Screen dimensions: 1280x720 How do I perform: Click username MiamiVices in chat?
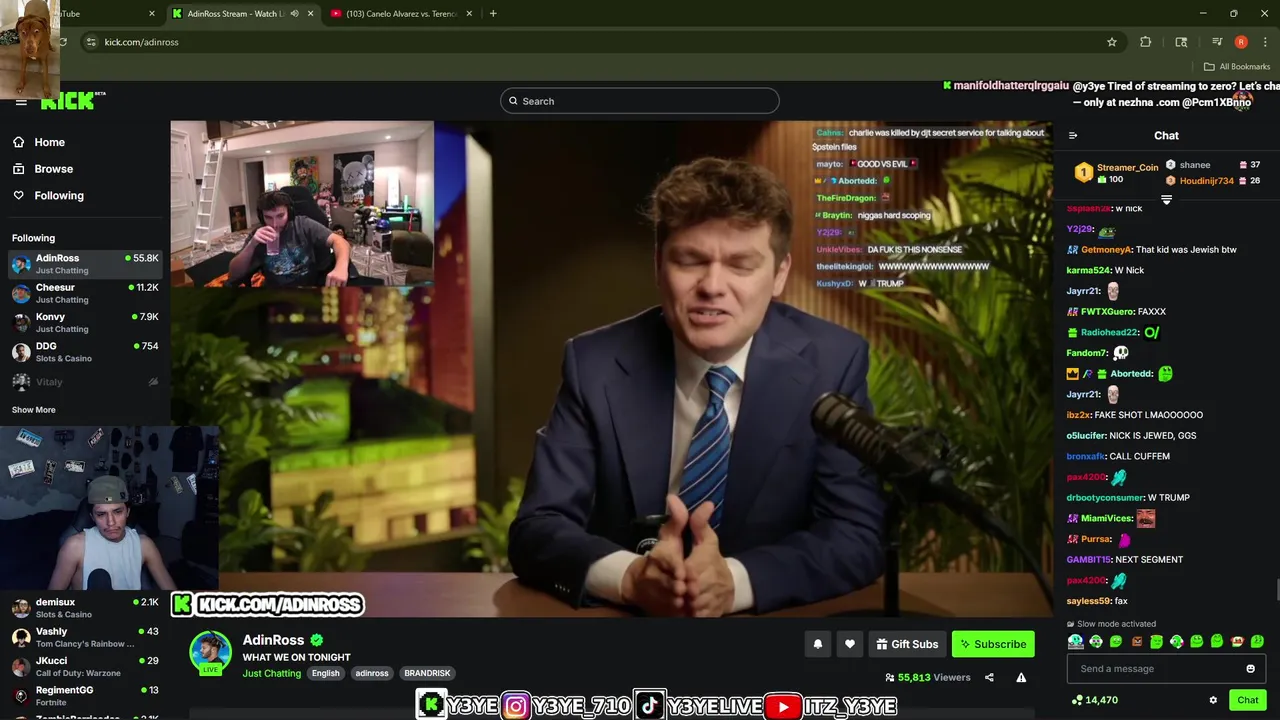click(1106, 519)
